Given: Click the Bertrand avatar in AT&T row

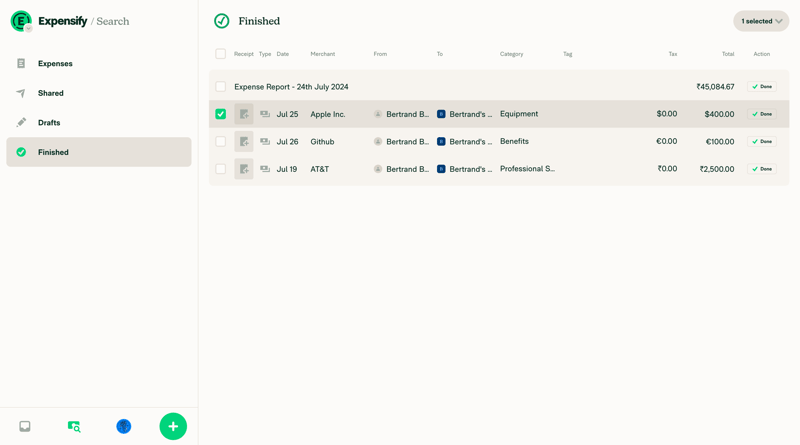Looking at the screenshot, I should 378,169.
